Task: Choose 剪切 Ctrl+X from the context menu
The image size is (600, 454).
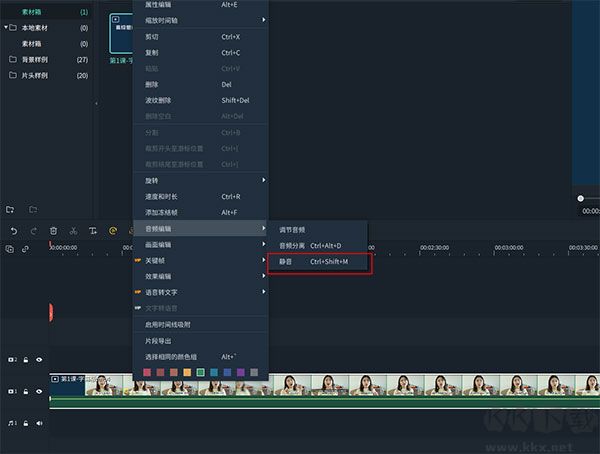Action: 201,37
